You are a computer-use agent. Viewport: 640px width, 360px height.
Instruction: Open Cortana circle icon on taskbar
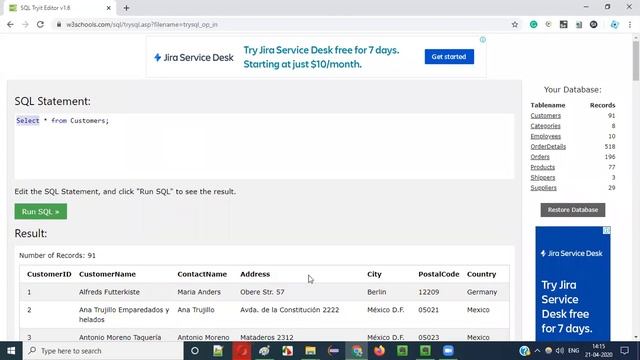pyautogui.click(x=195, y=351)
